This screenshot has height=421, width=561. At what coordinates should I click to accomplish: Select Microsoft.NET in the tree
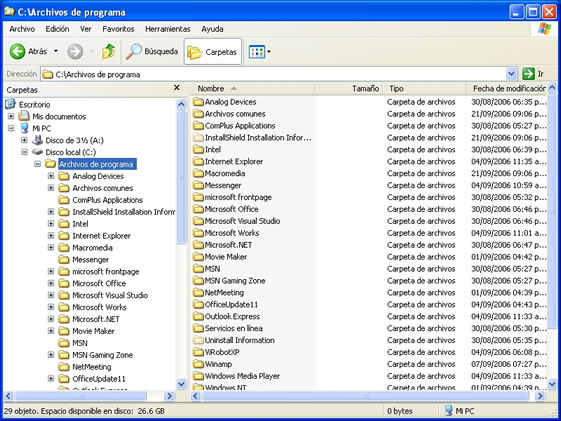pyautogui.click(x=96, y=319)
